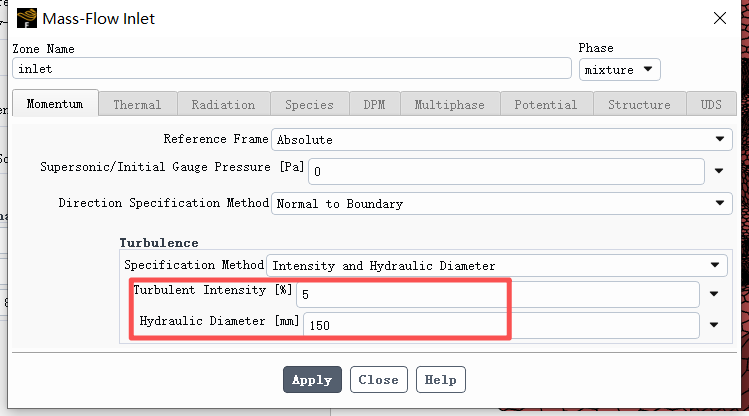Expand the Reference Frame dropdown
749x416 pixels.
pos(502,139)
